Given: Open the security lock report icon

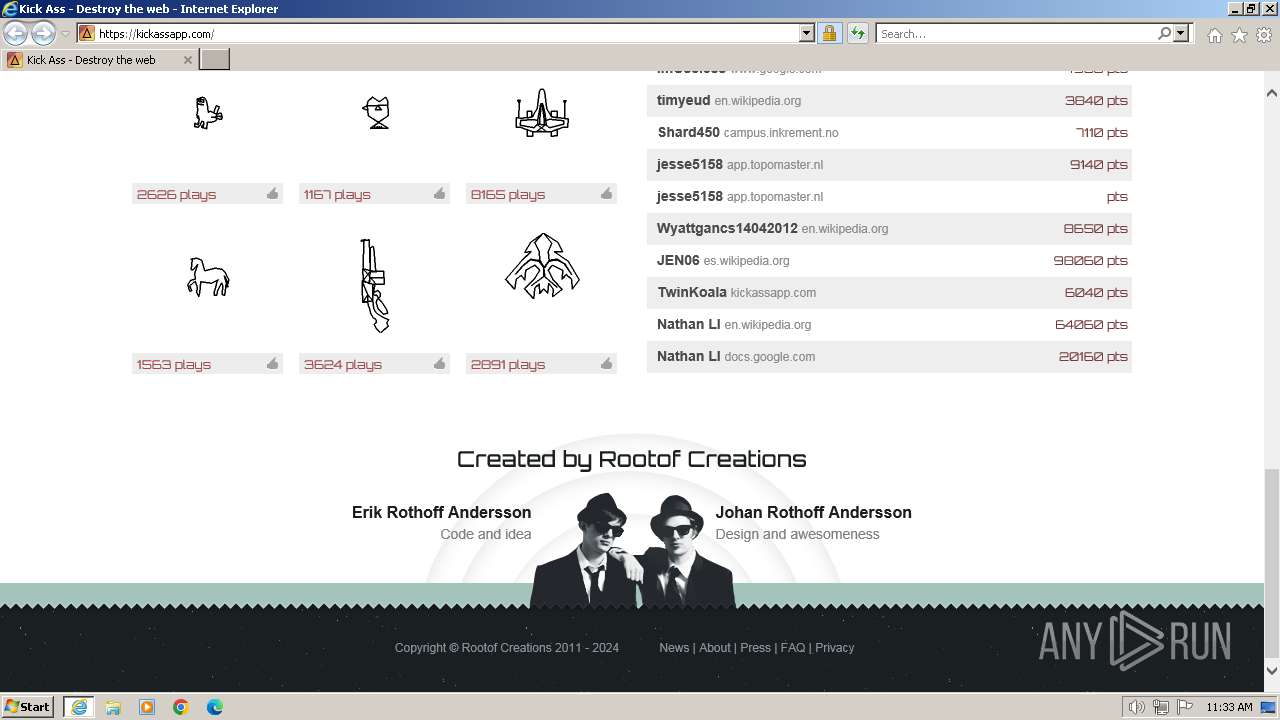Looking at the screenshot, I should click(829, 33).
